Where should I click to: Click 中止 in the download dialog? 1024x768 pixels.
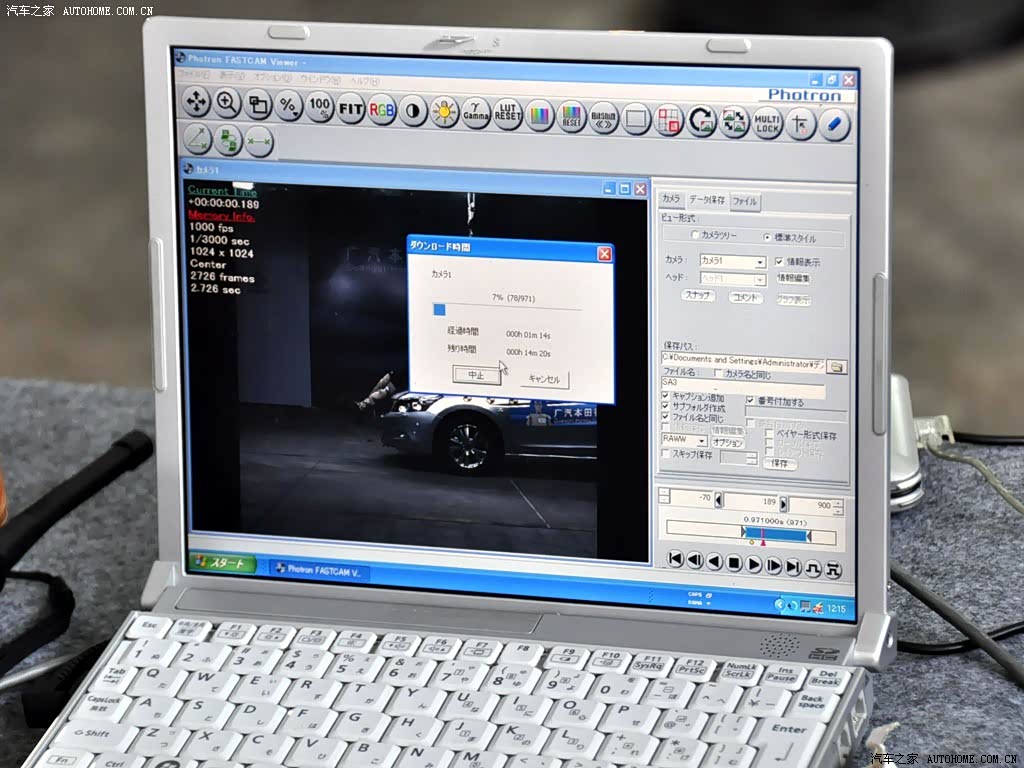coord(476,375)
